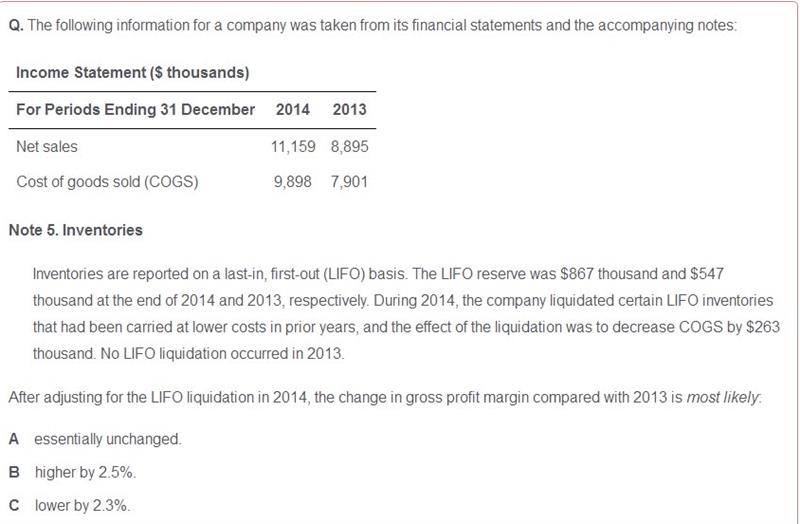Click the 8,895 net sales value
Viewport: 800px width, 524px height.
pyautogui.click(x=349, y=147)
